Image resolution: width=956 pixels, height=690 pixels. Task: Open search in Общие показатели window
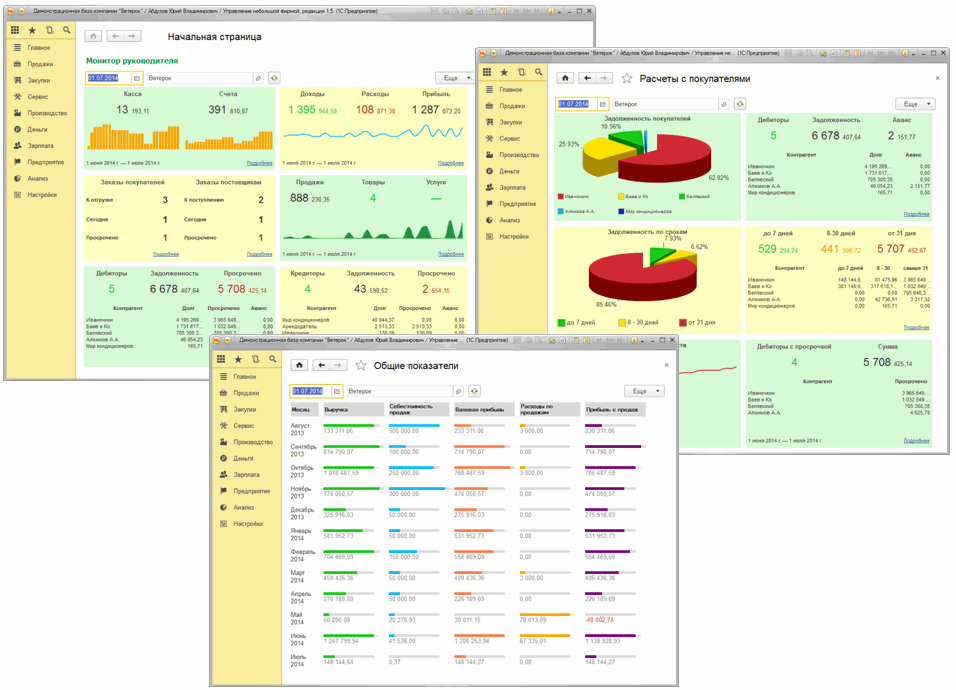coord(273,359)
